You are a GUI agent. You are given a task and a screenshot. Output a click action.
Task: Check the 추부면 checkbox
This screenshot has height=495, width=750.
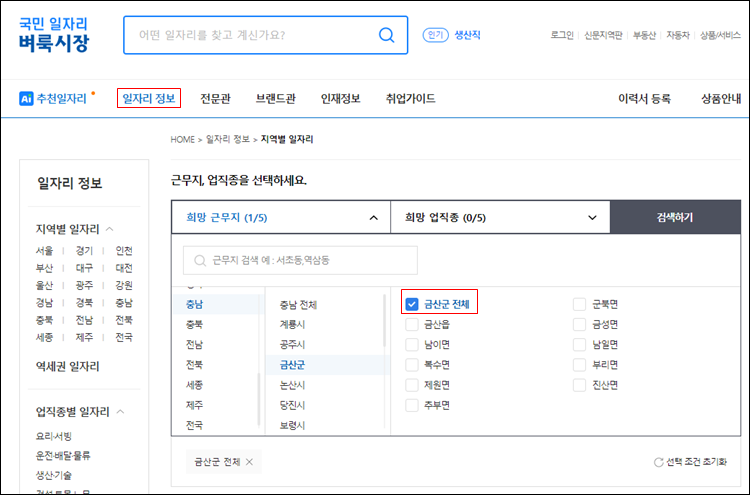(x=412, y=405)
